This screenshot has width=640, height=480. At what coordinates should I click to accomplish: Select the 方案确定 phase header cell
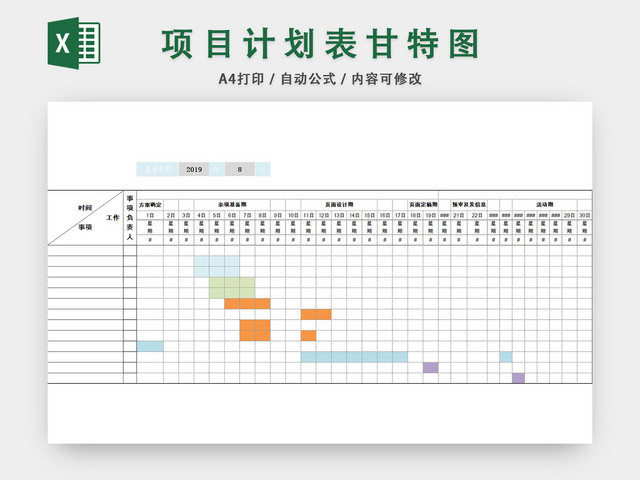(x=150, y=204)
